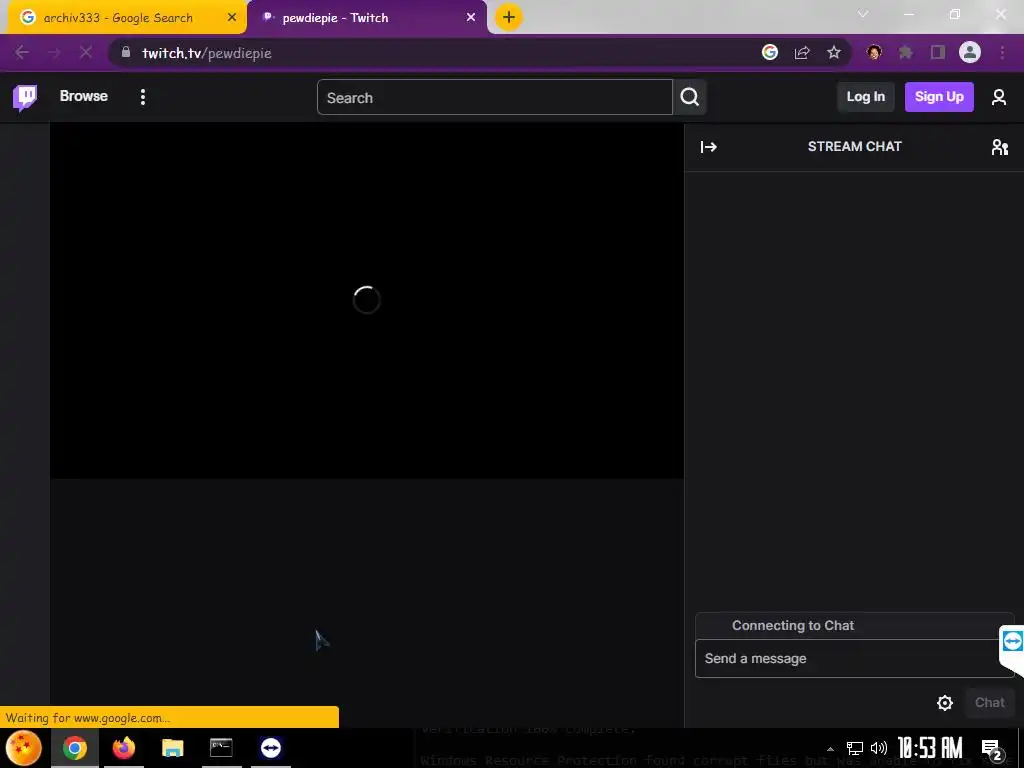Image resolution: width=1024 pixels, height=768 pixels.
Task: Click the 10:53 AM clock
Action: click(x=930, y=748)
